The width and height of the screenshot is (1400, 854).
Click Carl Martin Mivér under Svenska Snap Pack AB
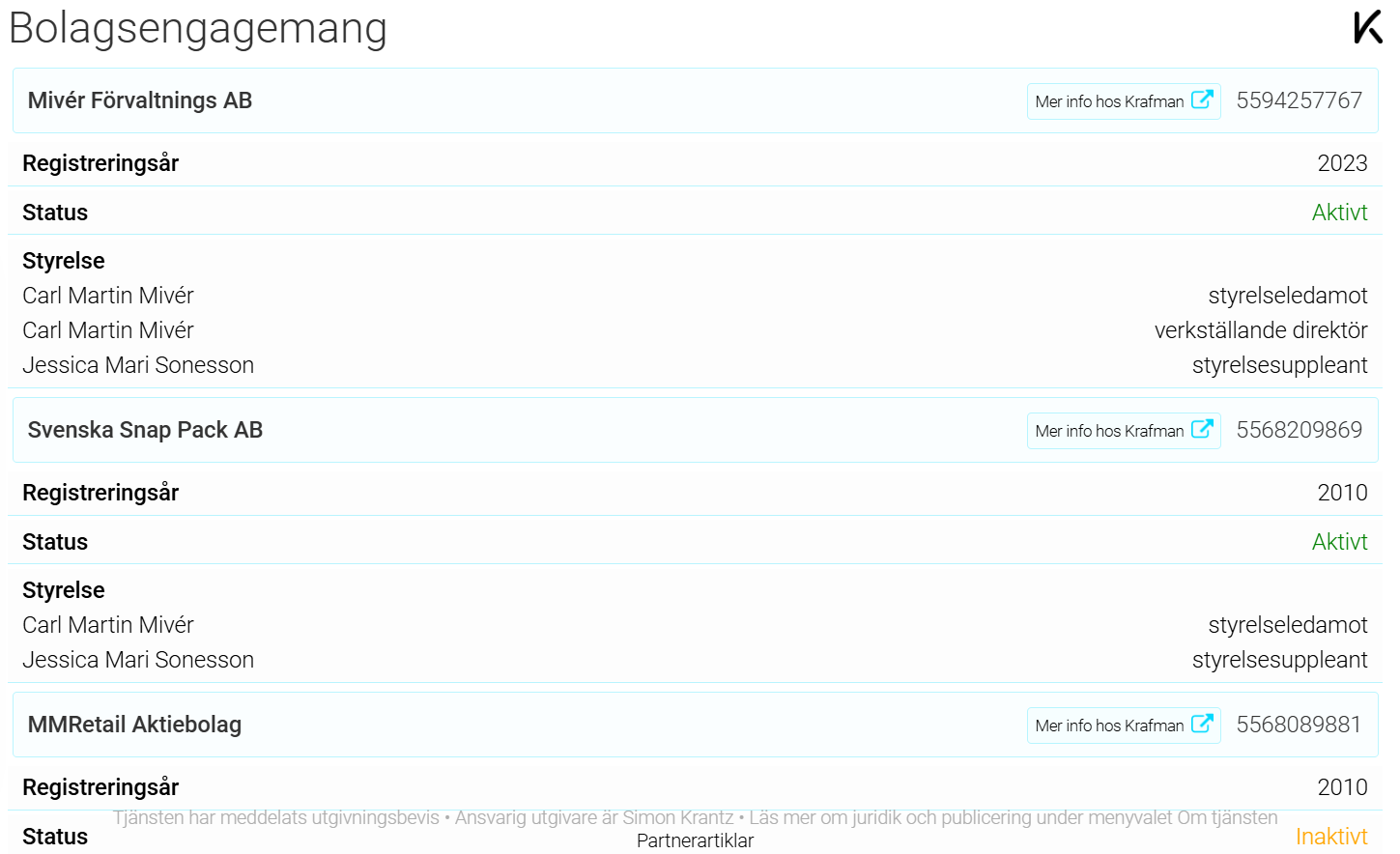[108, 625]
